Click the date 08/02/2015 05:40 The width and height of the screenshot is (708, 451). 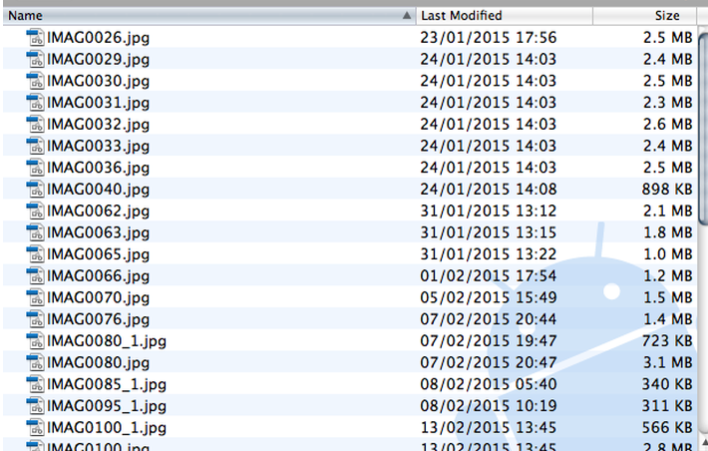coord(489,384)
